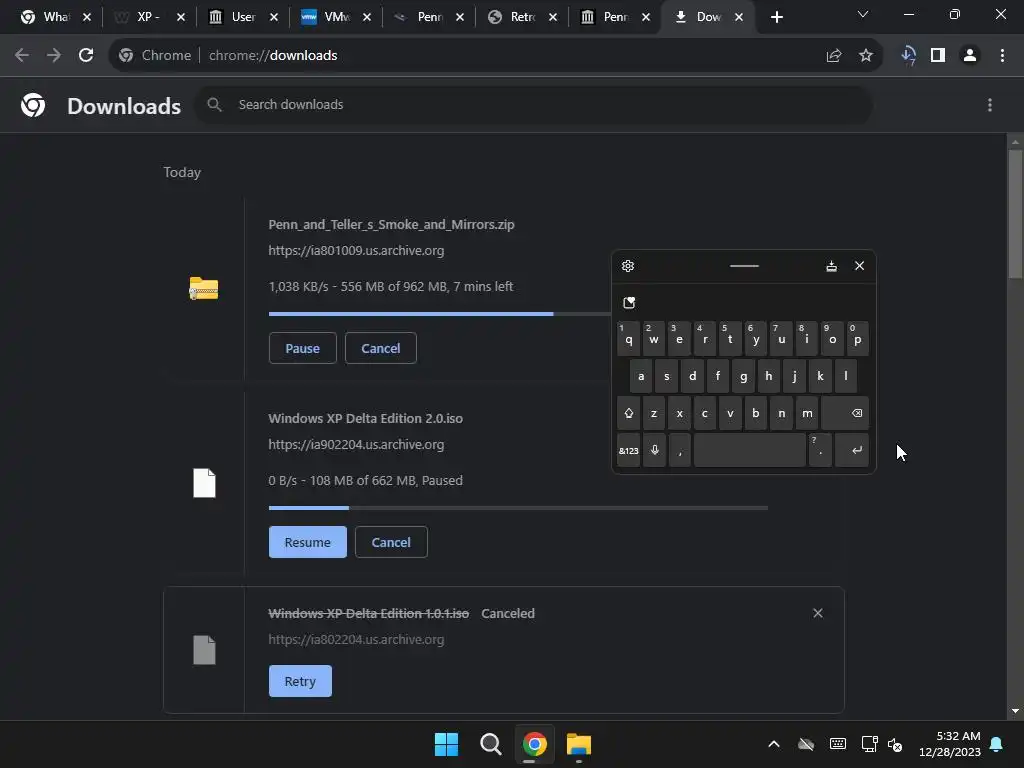Retry the canceled Windows XP Delta Edition 1.0.1.iso download
Viewport: 1024px width, 768px height.
(300, 681)
